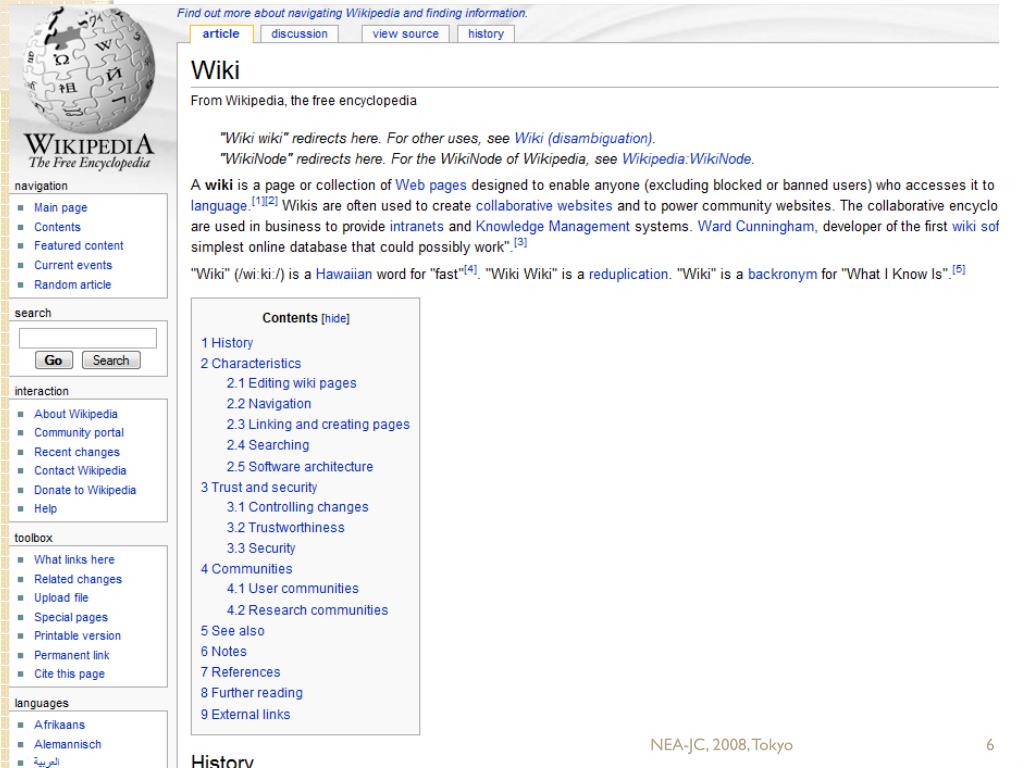Switch to the article tab
The height and width of the screenshot is (768, 1024).
click(x=221, y=34)
